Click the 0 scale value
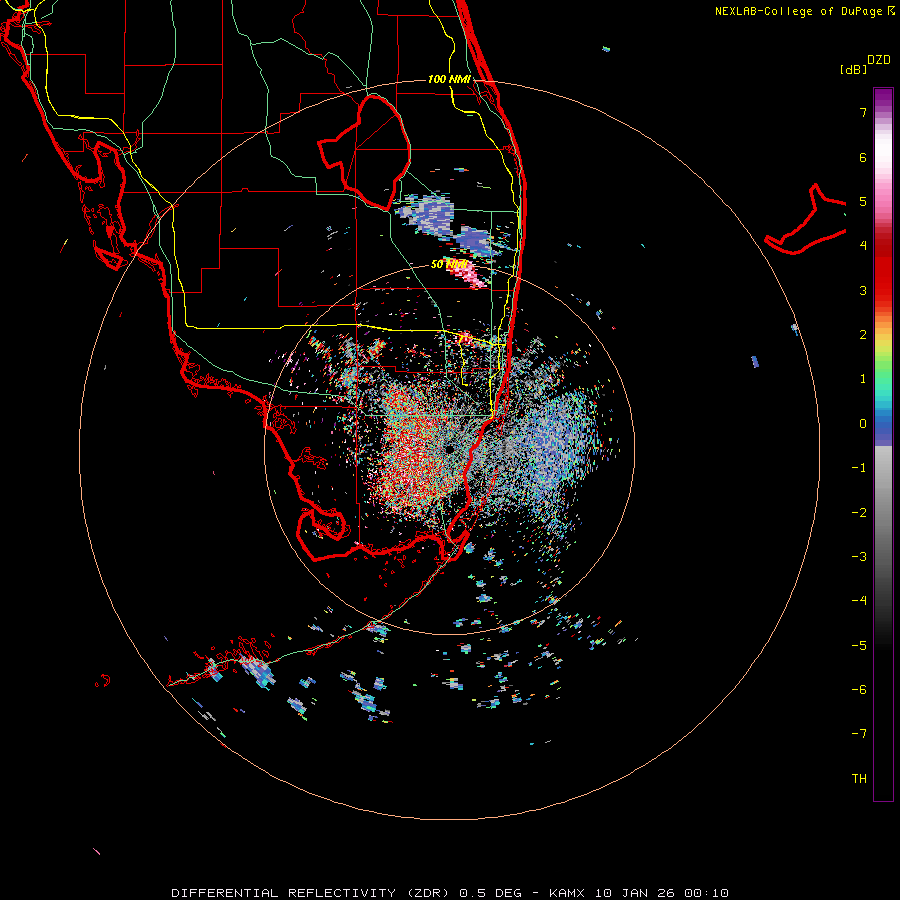This screenshot has height=900, width=900. [863, 424]
